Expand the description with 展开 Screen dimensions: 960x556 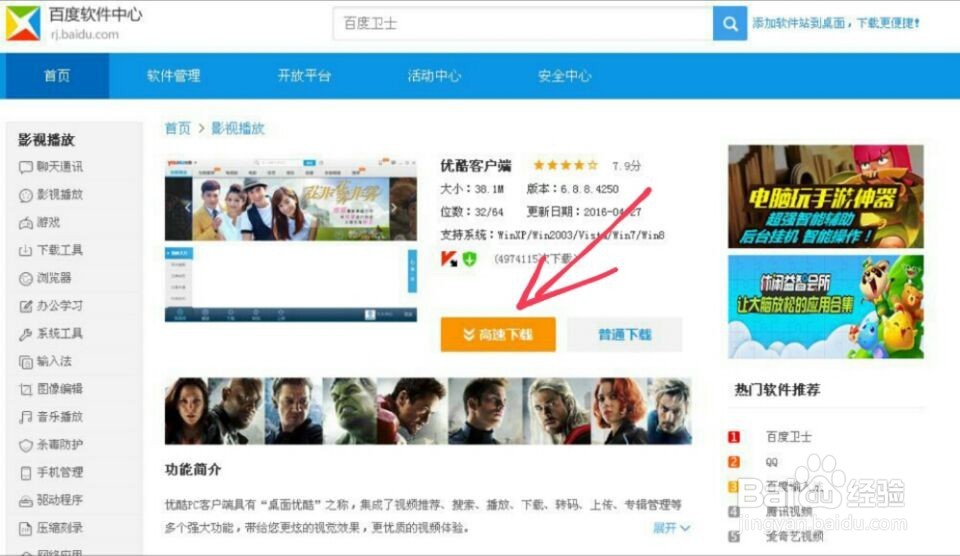pyautogui.click(x=671, y=528)
